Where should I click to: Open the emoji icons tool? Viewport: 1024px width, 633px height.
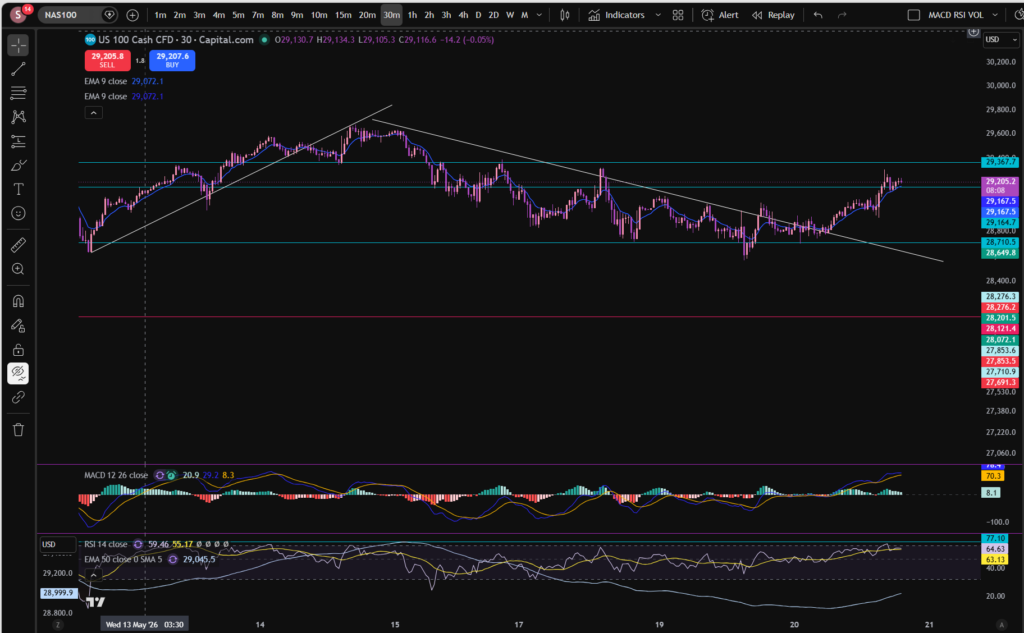pyautogui.click(x=18, y=214)
